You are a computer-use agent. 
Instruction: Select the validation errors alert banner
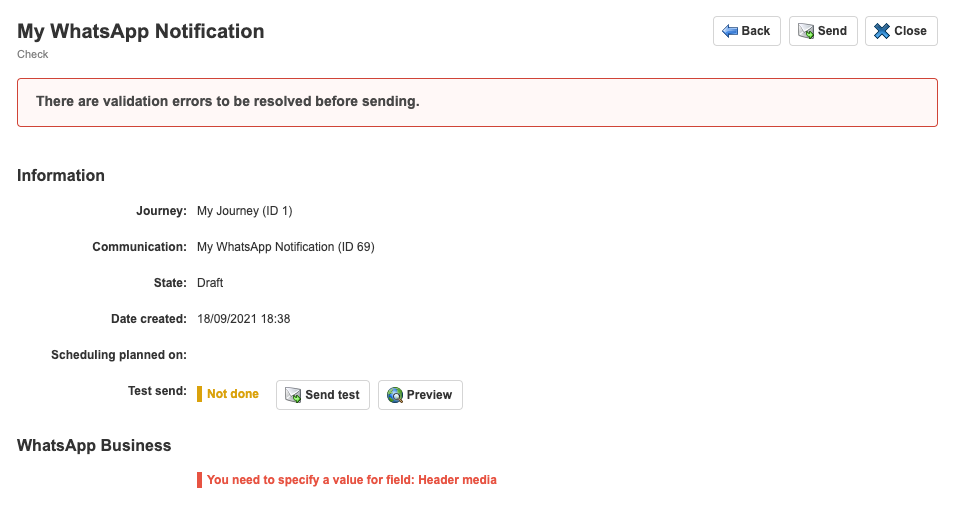point(477,102)
